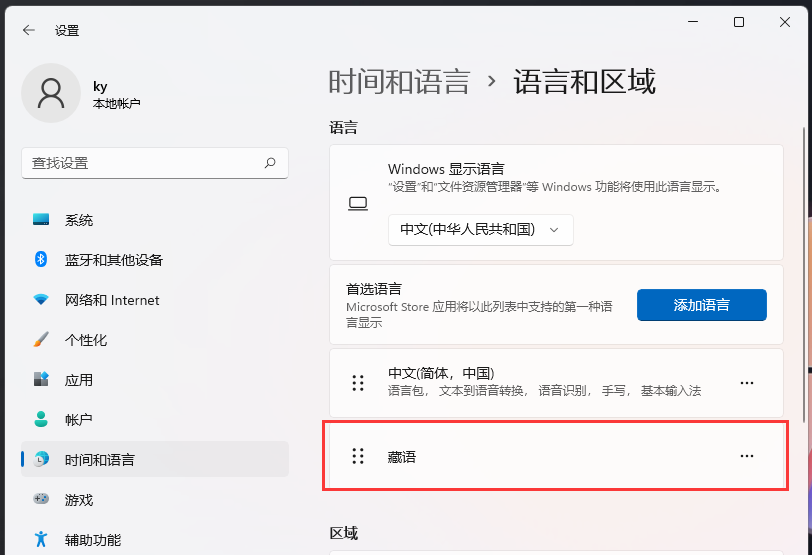This screenshot has height=555, width=812.
Task: Open the Windows display language dropdown
Action: (x=481, y=230)
